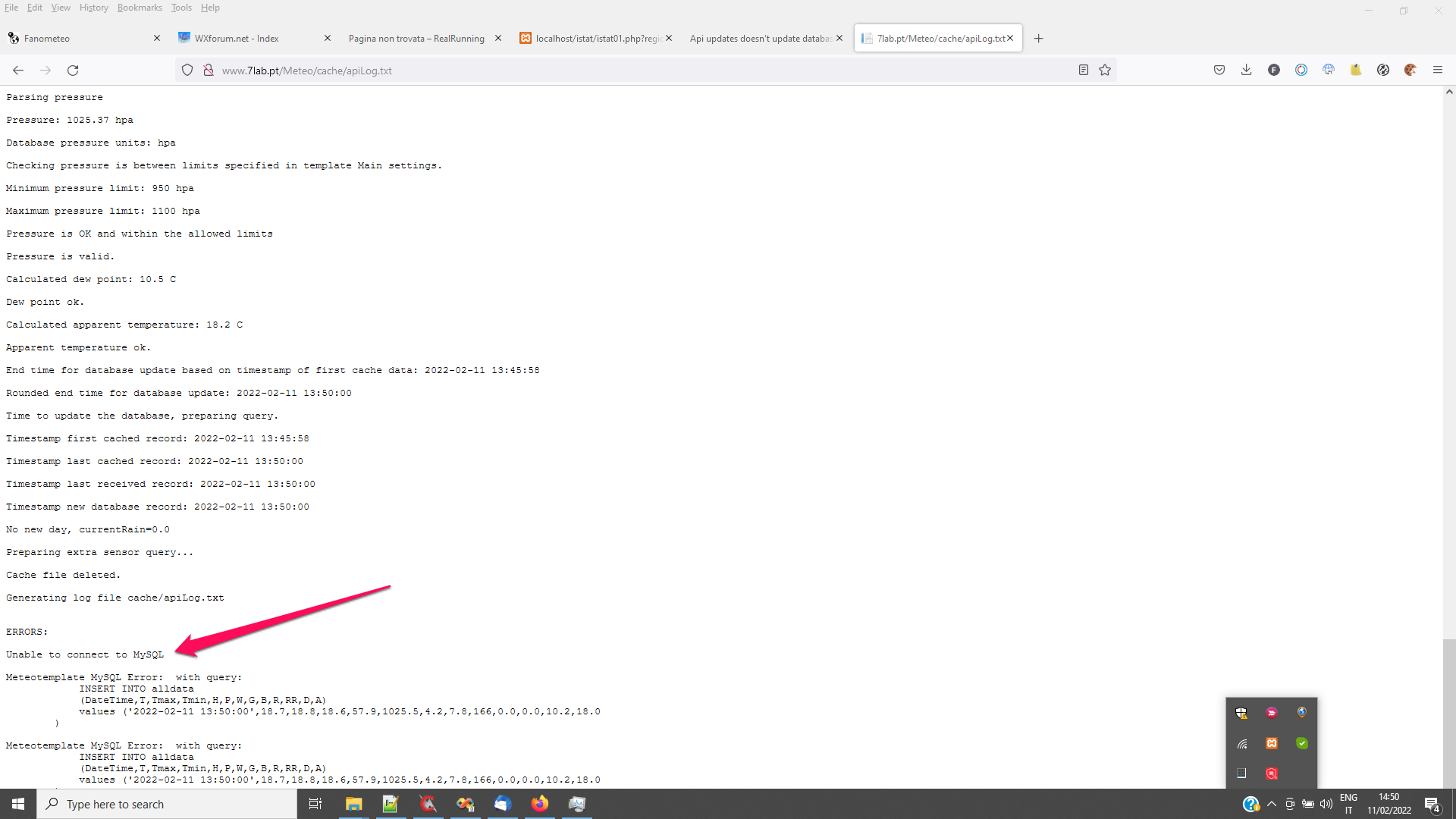Click the help question mark tray icon
The image size is (1456, 819).
tap(1250, 804)
